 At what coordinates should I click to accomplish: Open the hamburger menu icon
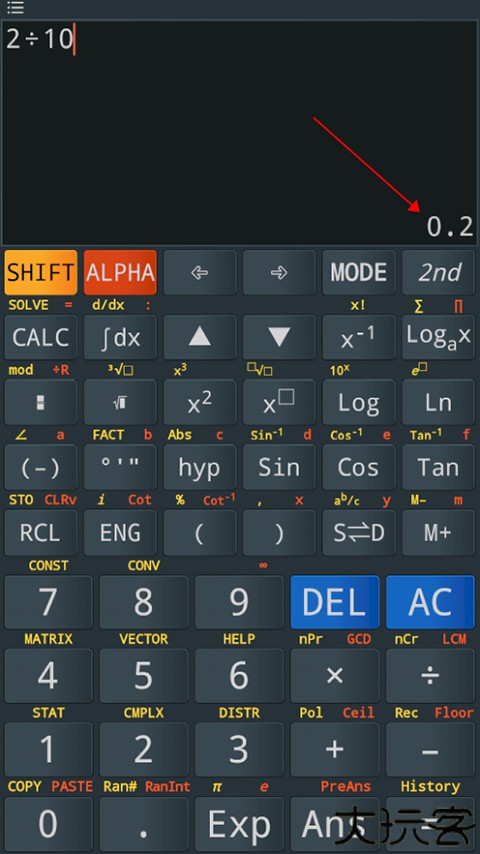(15, 8)
